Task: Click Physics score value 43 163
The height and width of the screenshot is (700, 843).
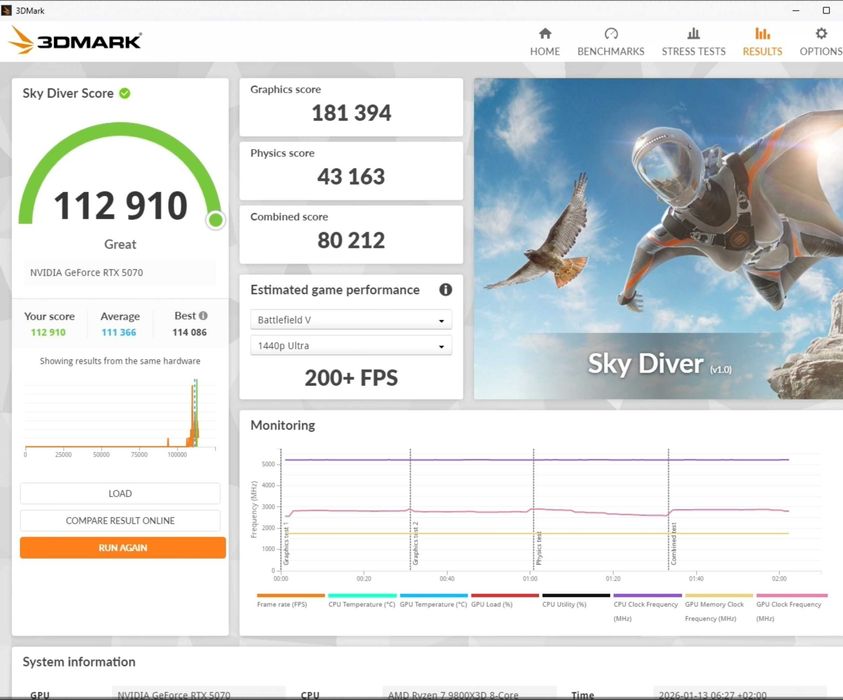Action: click(351, 176)
